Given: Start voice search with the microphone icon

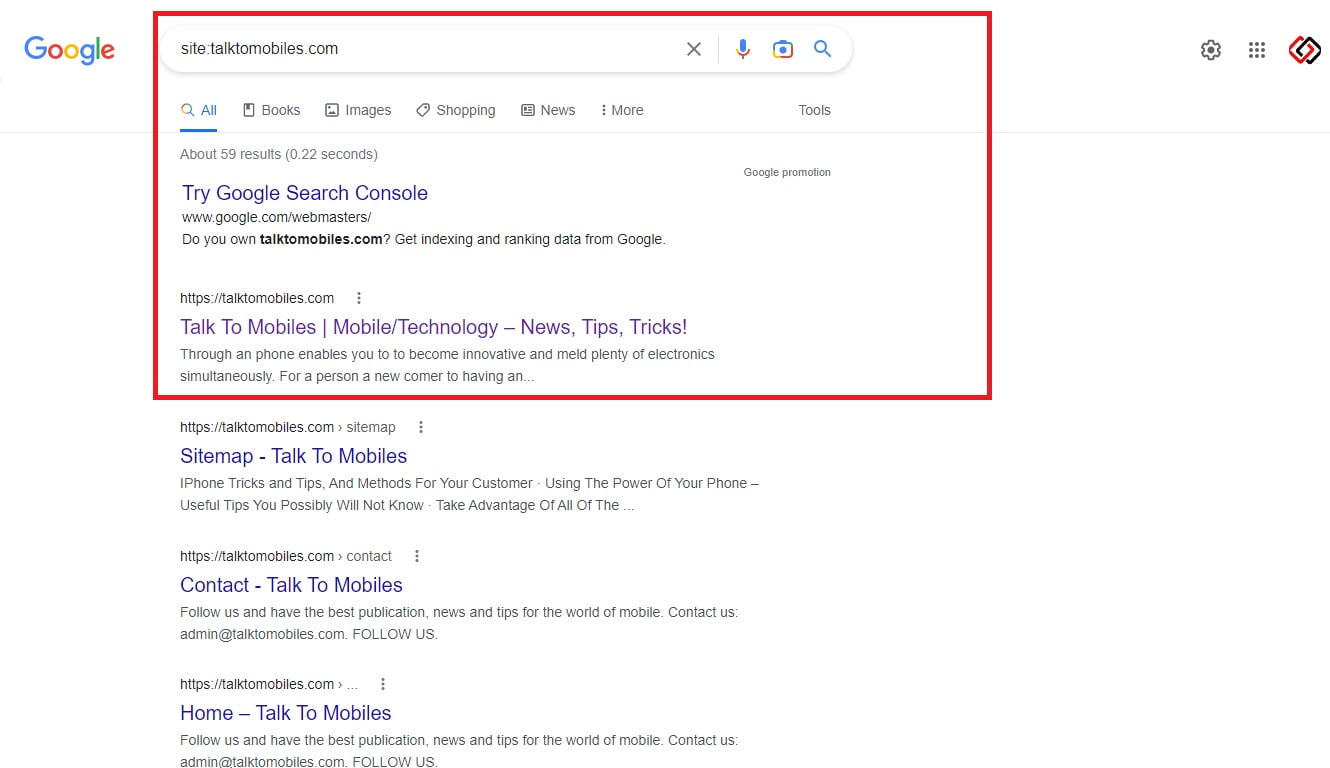Looking at the screenshot, I should [743, 49].
